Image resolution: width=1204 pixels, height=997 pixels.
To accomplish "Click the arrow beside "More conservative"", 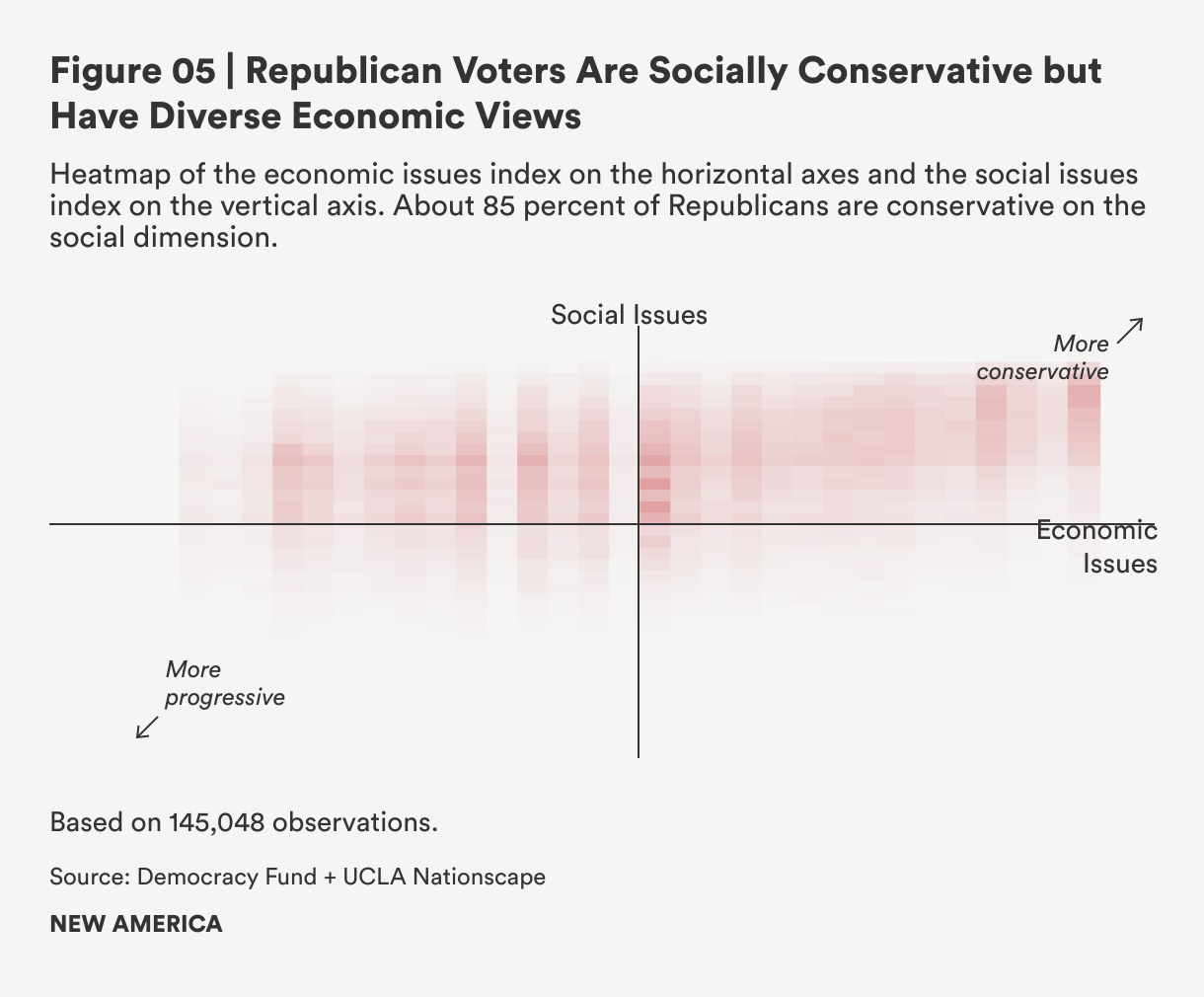I will point(1130,330).
